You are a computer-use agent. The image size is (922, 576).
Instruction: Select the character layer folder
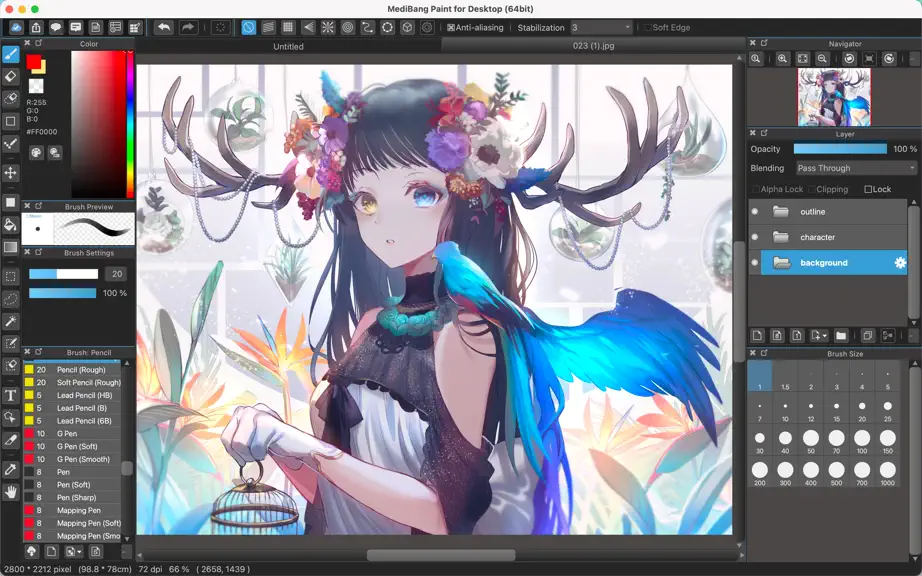point(834,237)
